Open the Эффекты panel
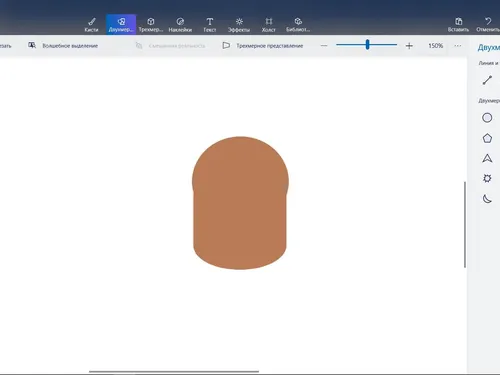 tap(239, 25)
